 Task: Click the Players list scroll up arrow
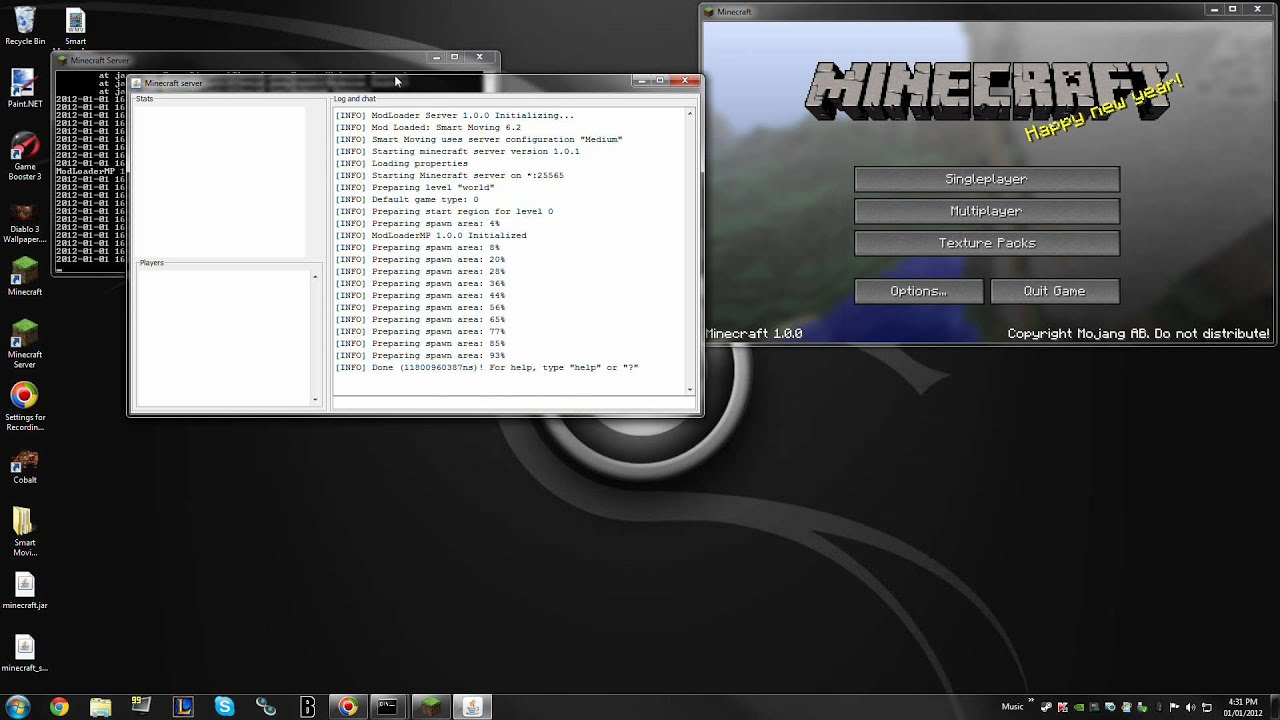315,276
